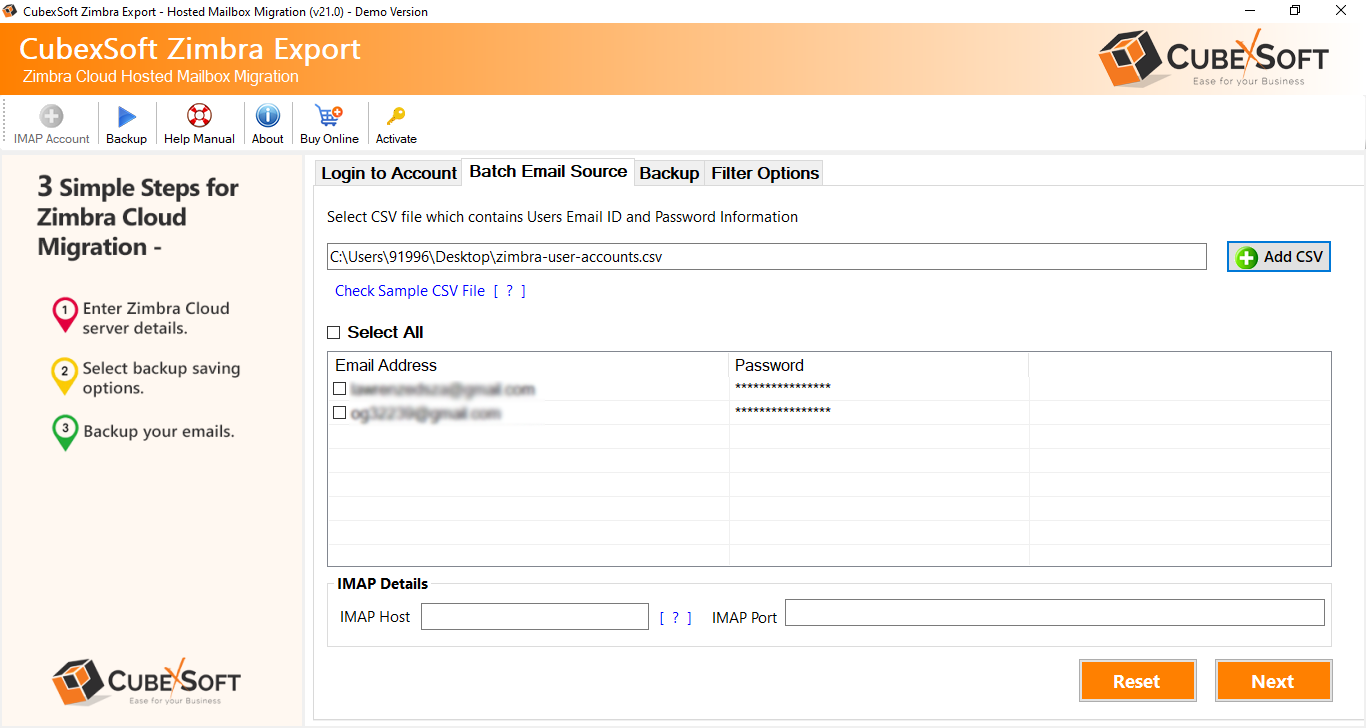Switch to Login to Account tab

click(389, 173)
